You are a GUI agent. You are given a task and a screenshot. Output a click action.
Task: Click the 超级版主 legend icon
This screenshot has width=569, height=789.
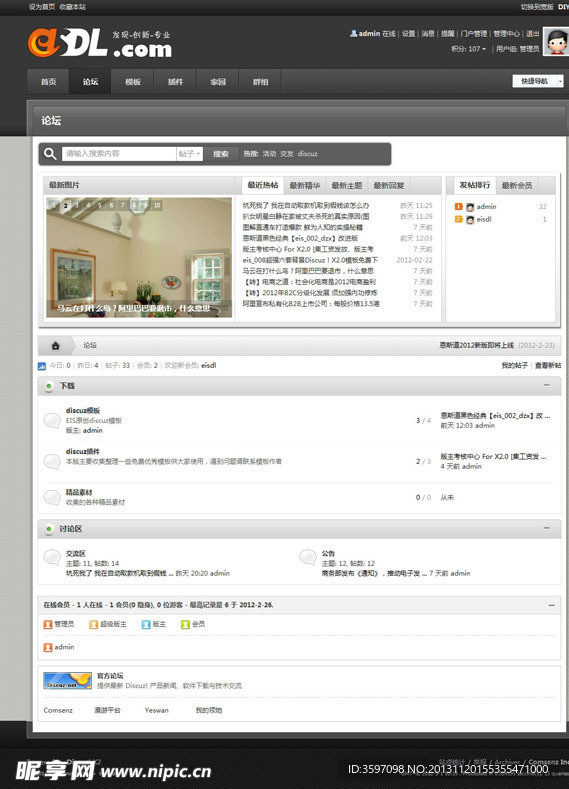coord(94,624)
